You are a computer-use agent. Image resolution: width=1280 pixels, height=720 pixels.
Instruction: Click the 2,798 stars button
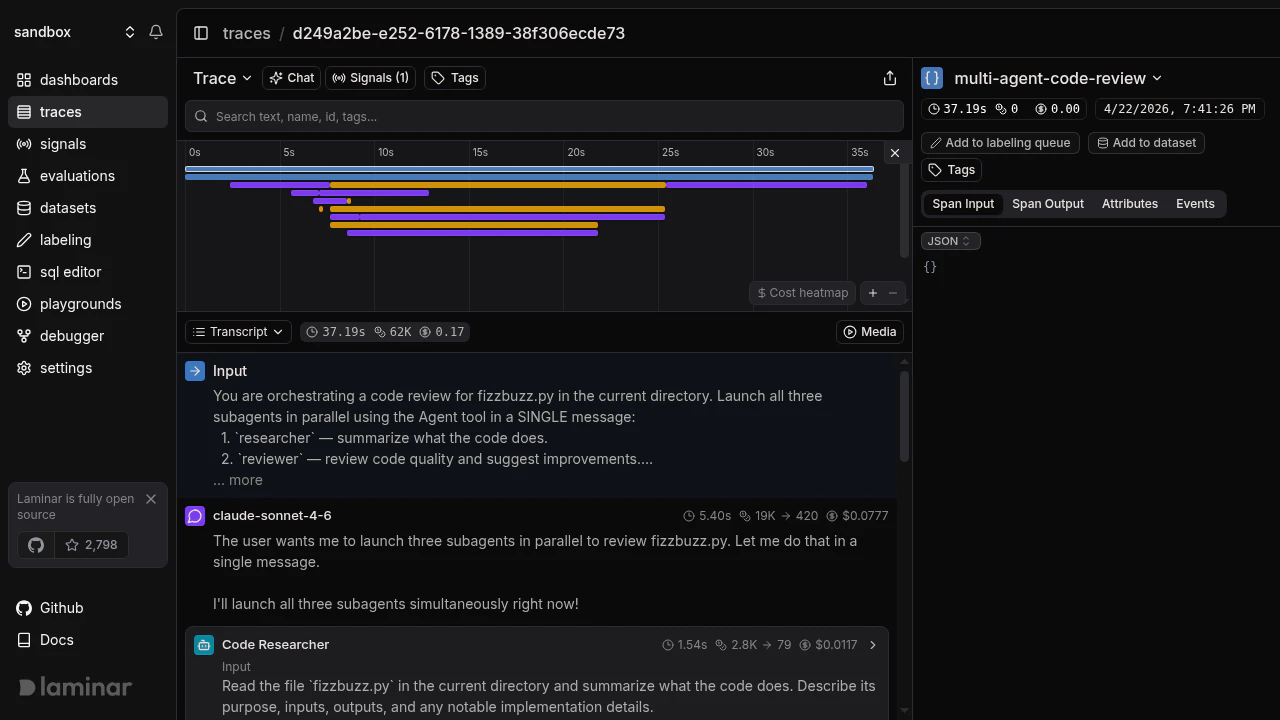91,545
